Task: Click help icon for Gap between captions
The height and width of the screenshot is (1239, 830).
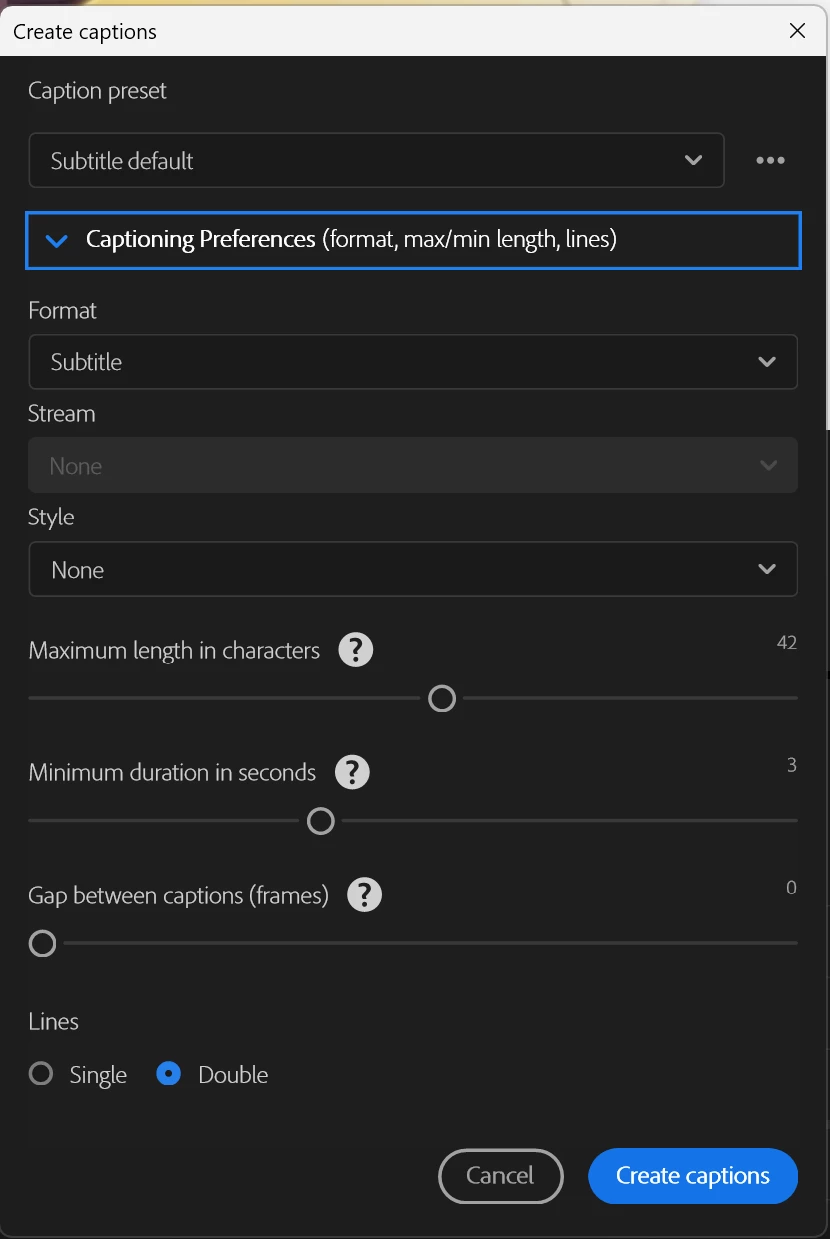Action: pos(364,895)
